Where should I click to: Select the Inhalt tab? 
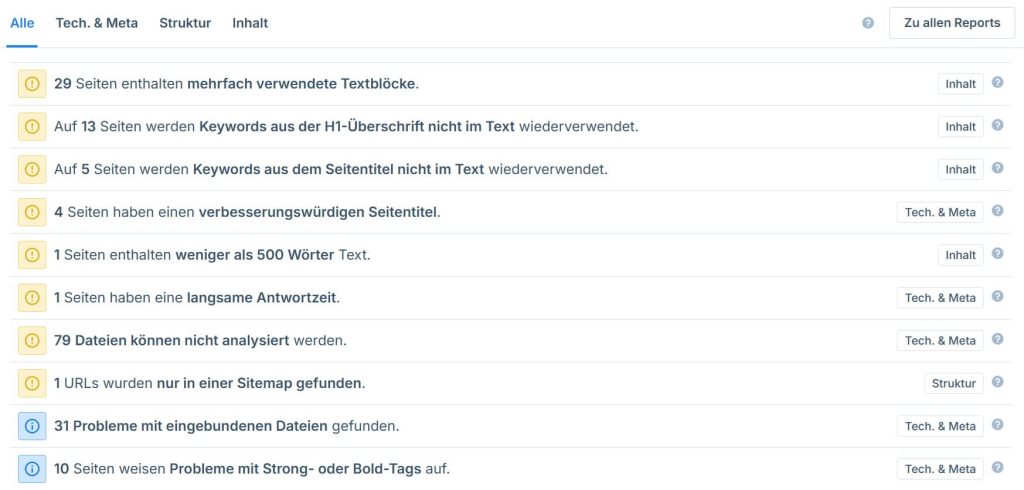coord(250,23)
